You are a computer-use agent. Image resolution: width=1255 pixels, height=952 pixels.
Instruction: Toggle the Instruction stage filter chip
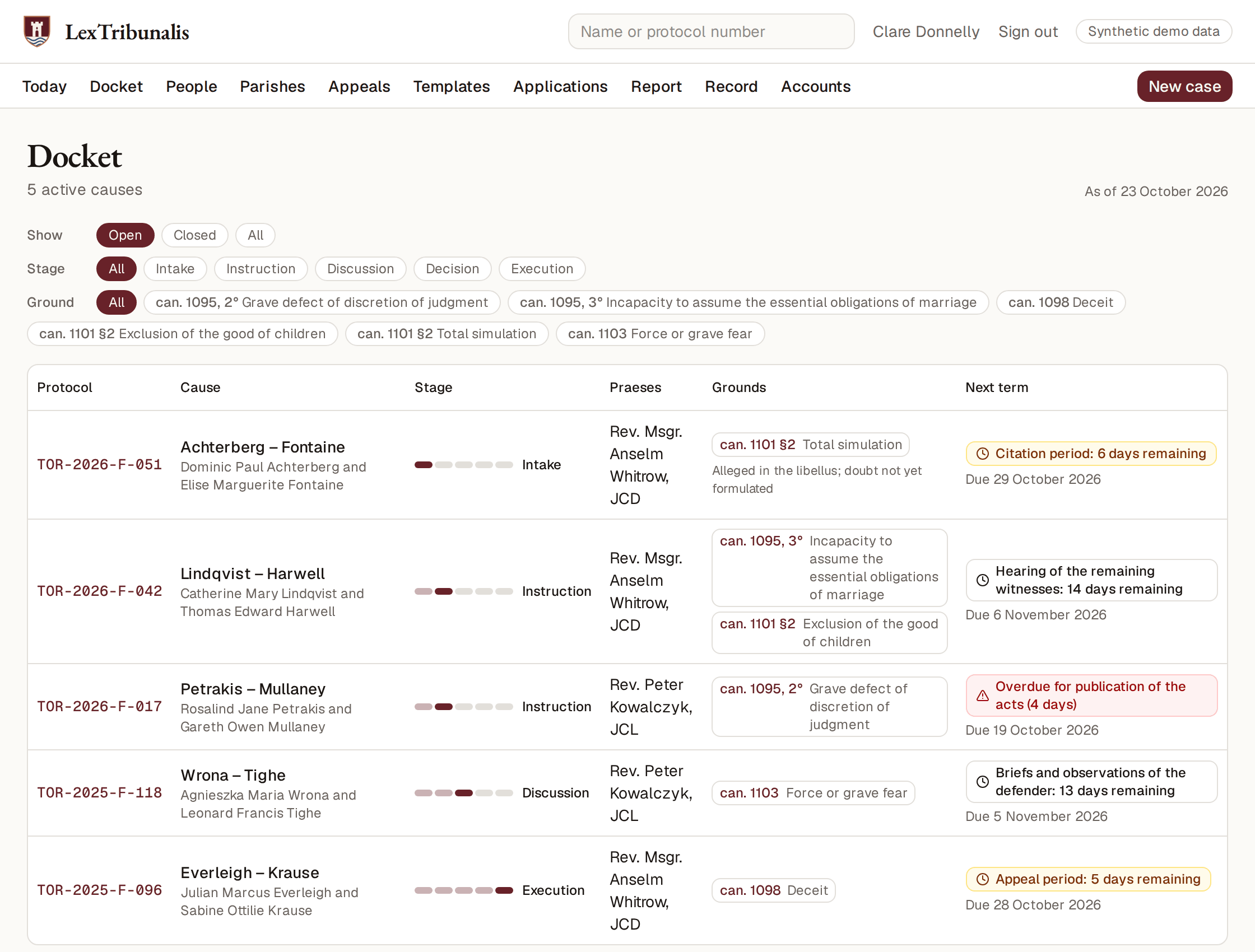pyautogui.click(x=261, y=269)
